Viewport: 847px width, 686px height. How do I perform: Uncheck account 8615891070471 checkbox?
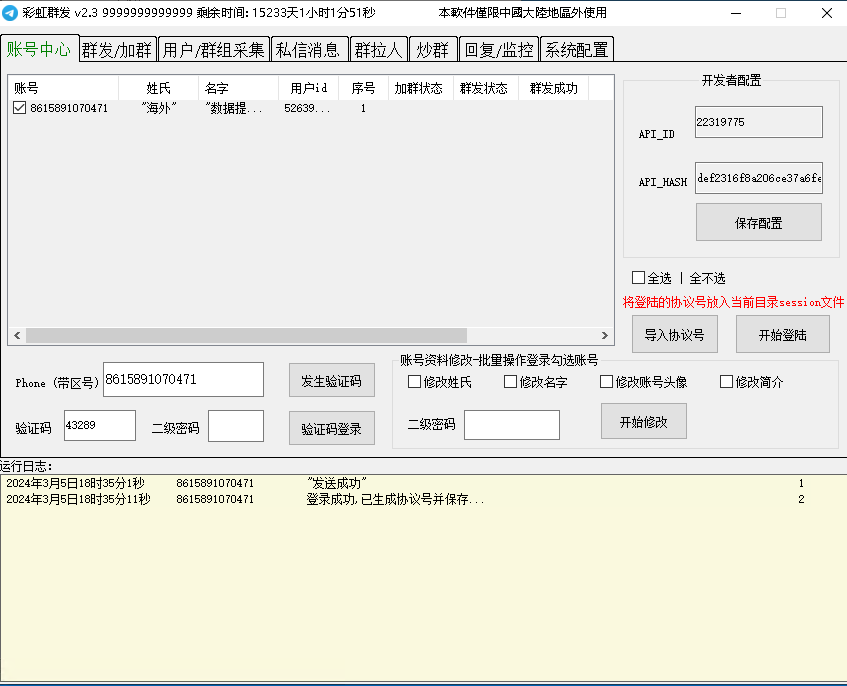20,108
